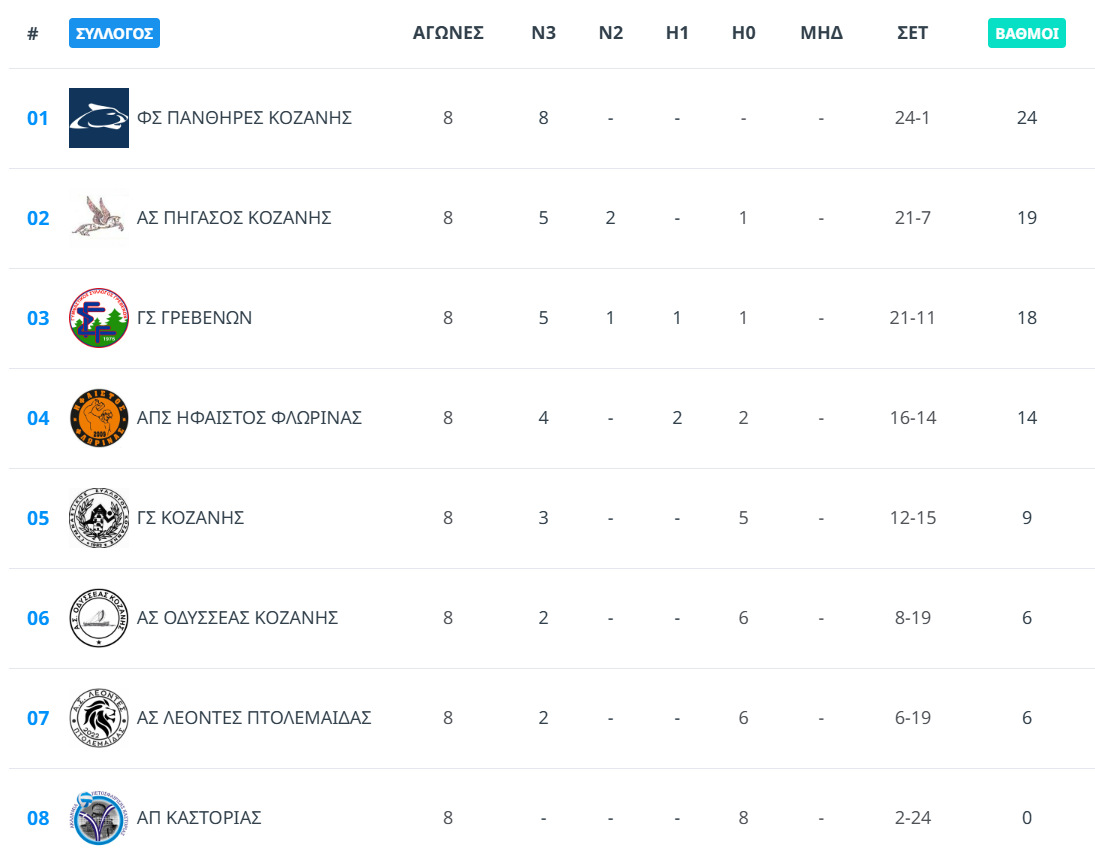Click the ΑΣ Οδυσσέας Κοζάνης round logo
Viewport: 1095px width, 853px height.
click(99, 618)
